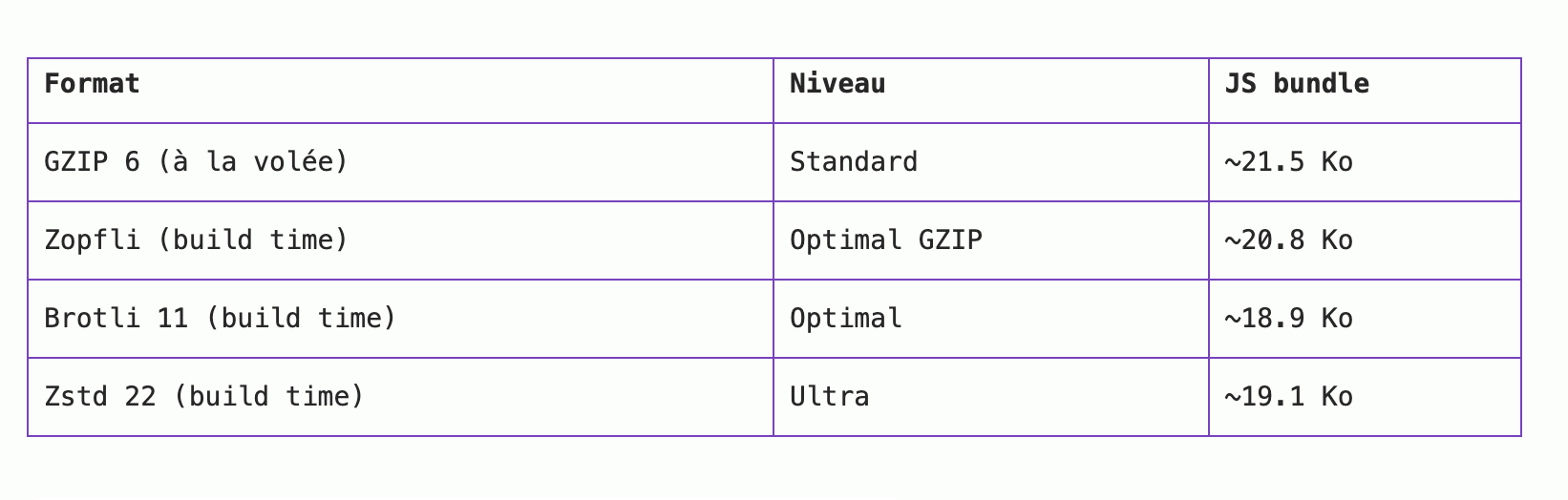The height and width of the screenshot is (500, 1568).
Task: Select the ~21.5 Ko size value
Action: coord(1288,162)
